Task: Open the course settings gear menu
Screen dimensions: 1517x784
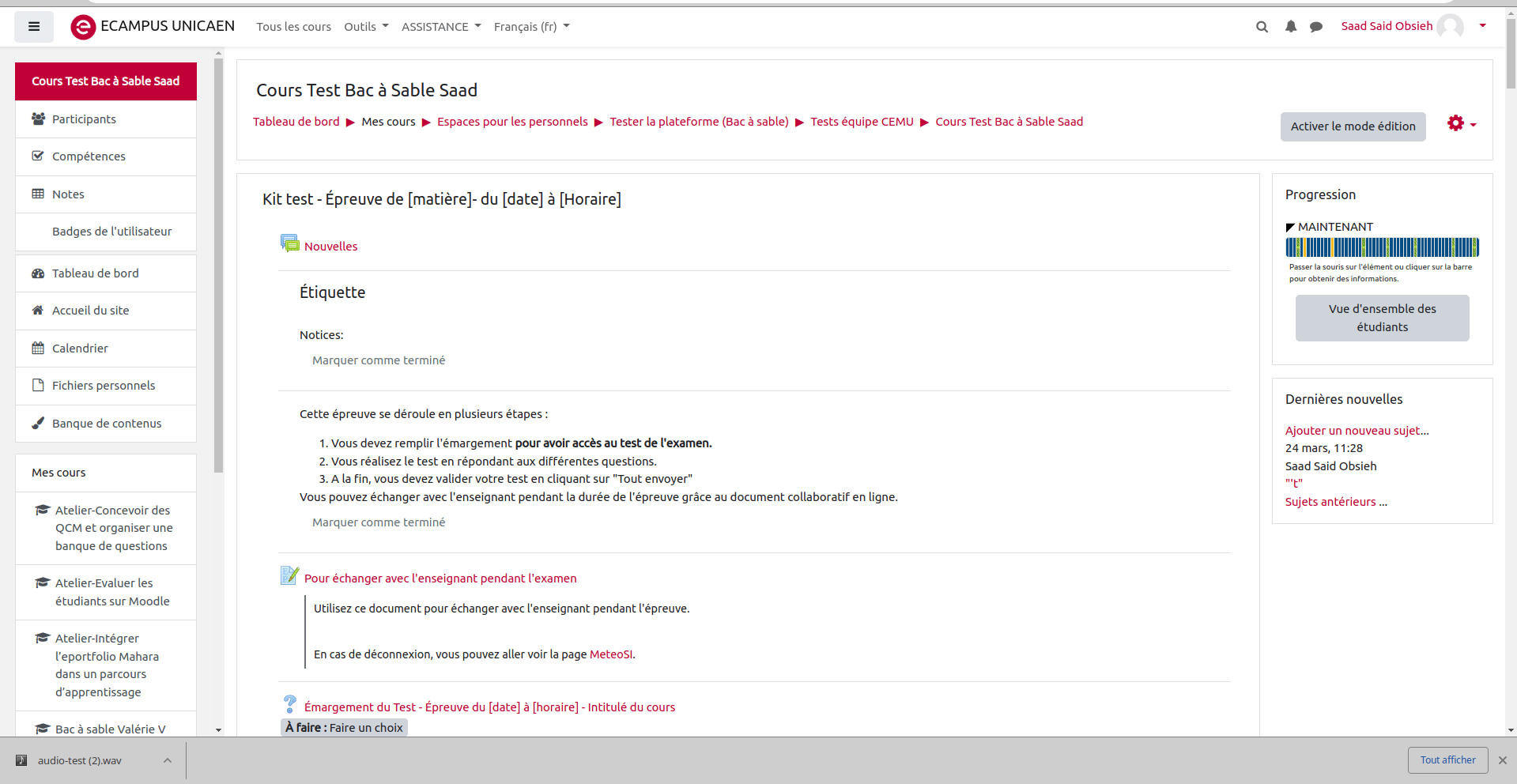Action: 1461,124
